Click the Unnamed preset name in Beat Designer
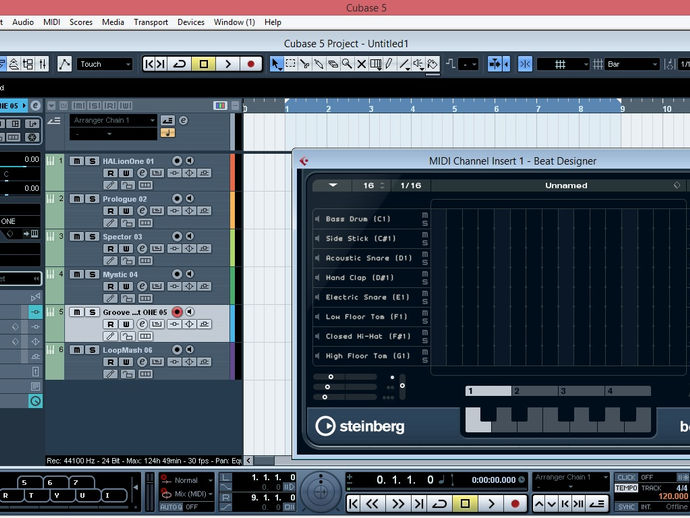The height and width of the screenshot is (518, 690). pyautogui.click(x=566, y=185)
